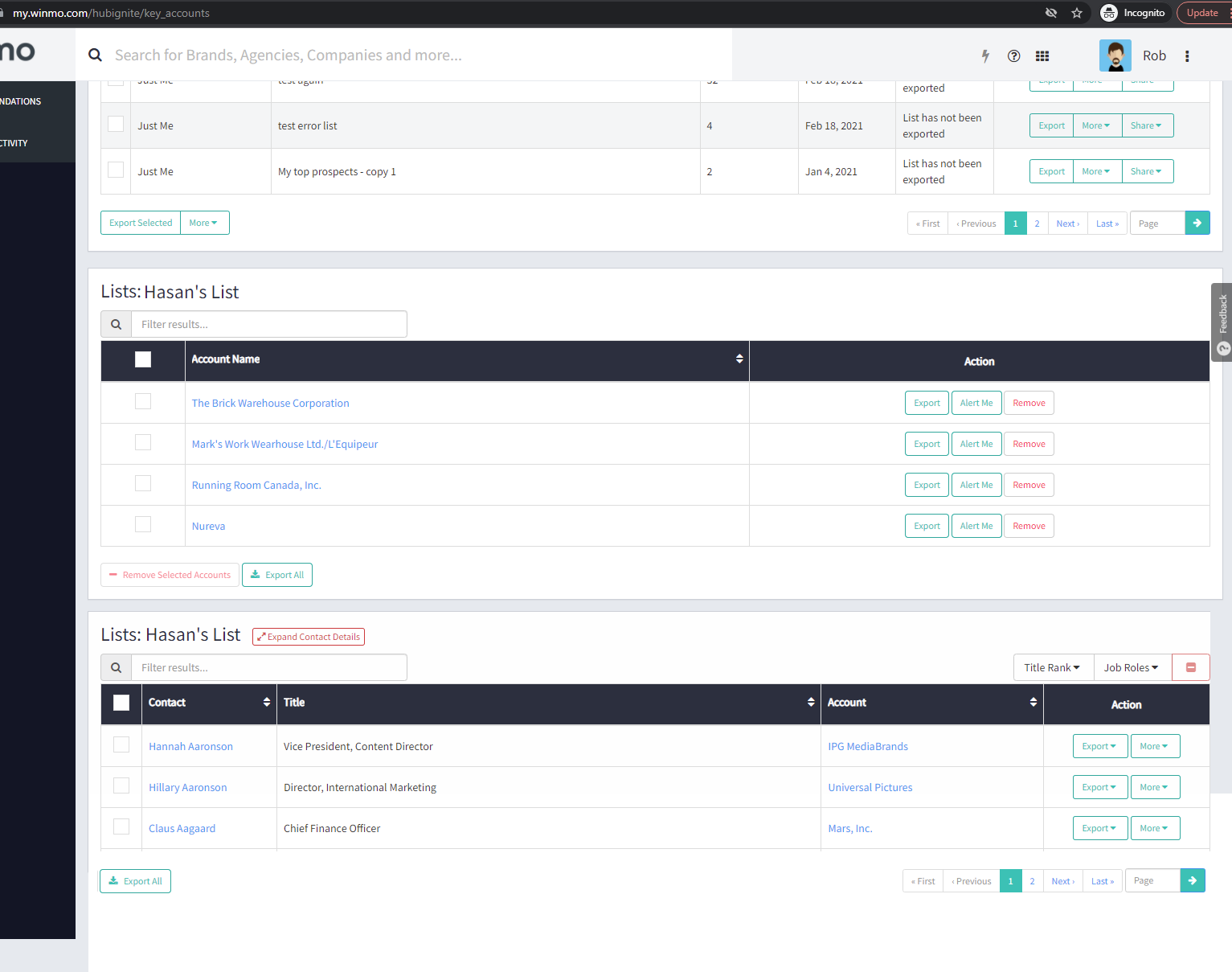
Task: Click Export Selected button
Action: click(x=141, y=223)
